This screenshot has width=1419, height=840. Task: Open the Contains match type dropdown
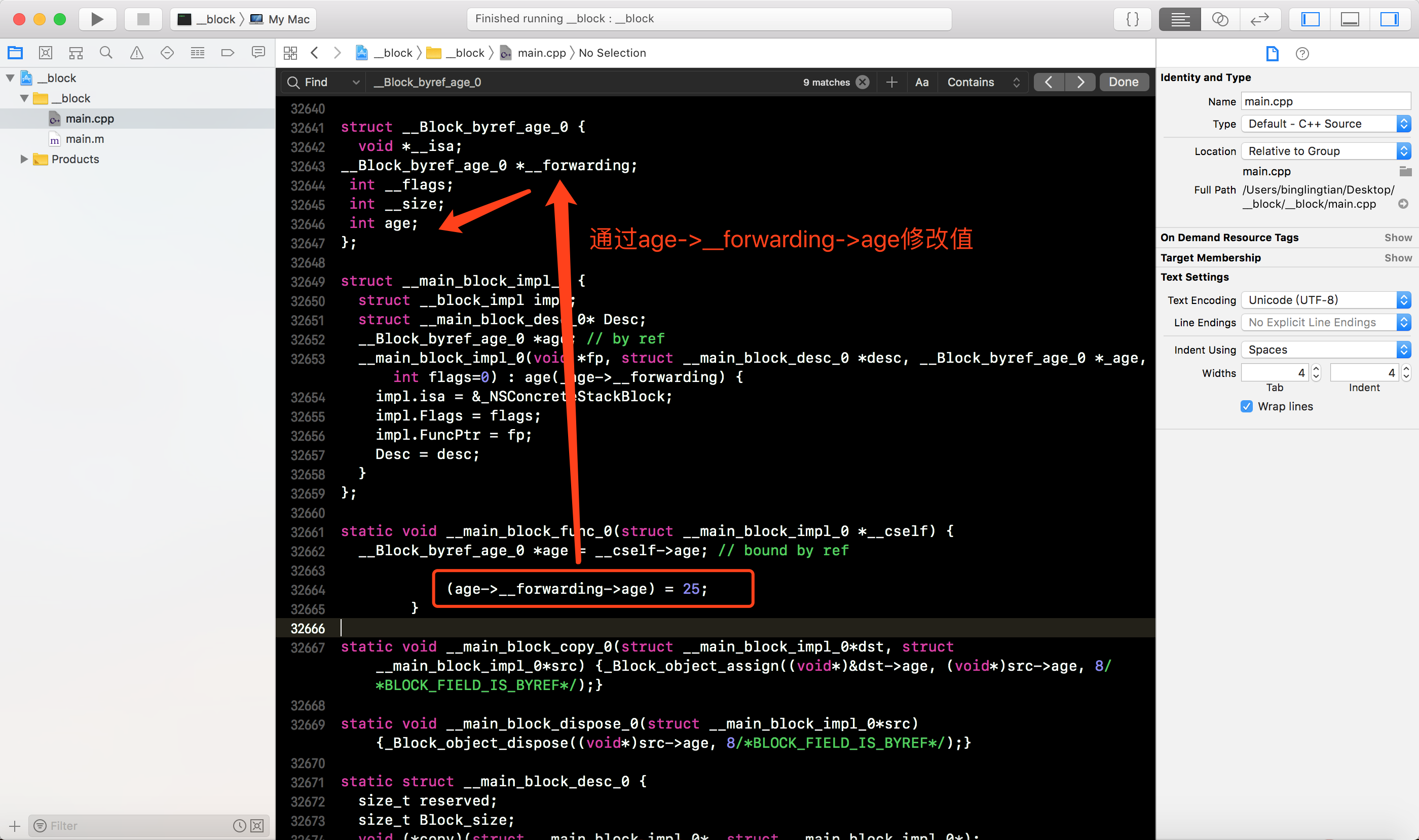click(983, 82)
